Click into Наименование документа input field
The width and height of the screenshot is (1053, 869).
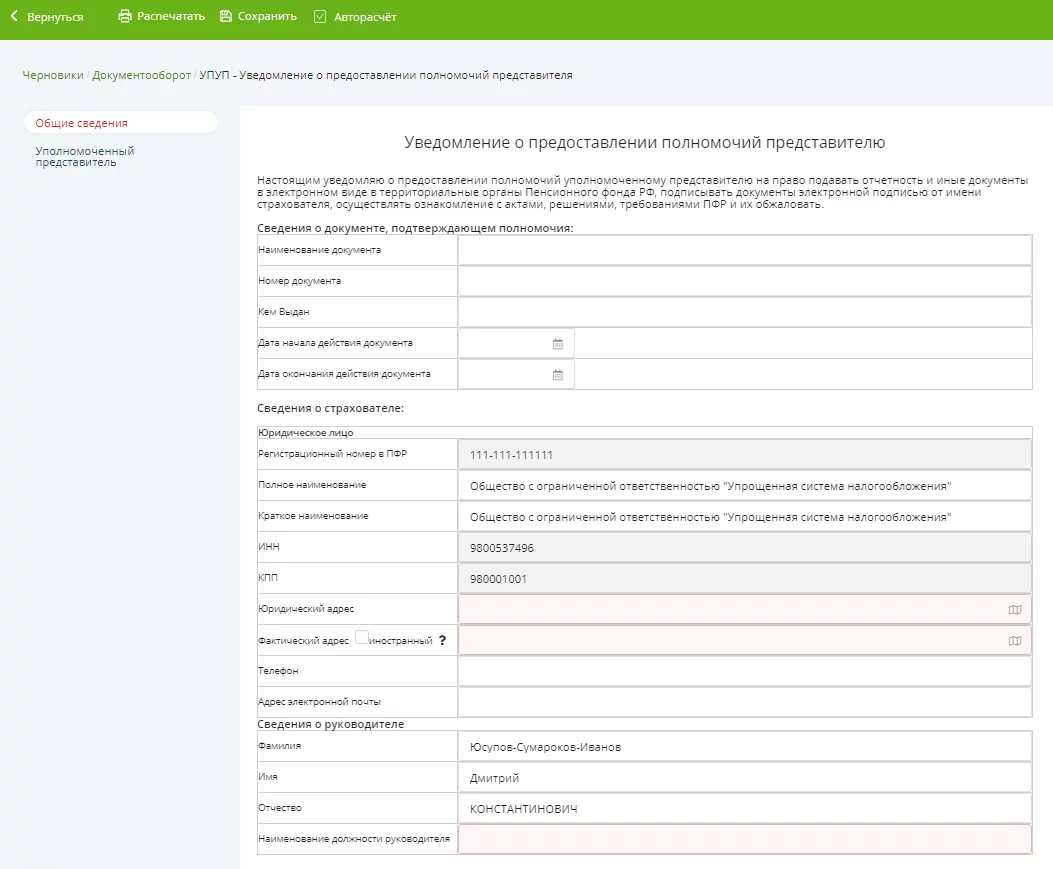pyautogui.click(x=744, y=250)
